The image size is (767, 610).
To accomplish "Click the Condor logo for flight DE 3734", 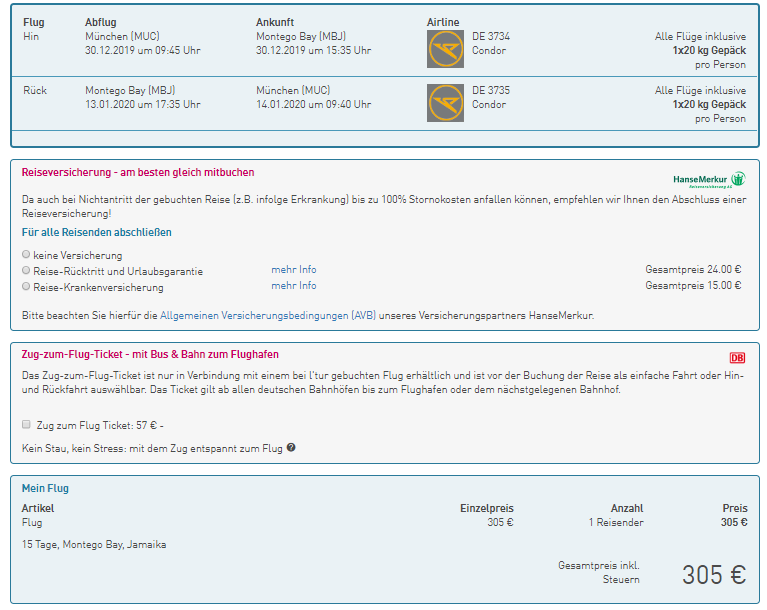I will click(445, 49).
